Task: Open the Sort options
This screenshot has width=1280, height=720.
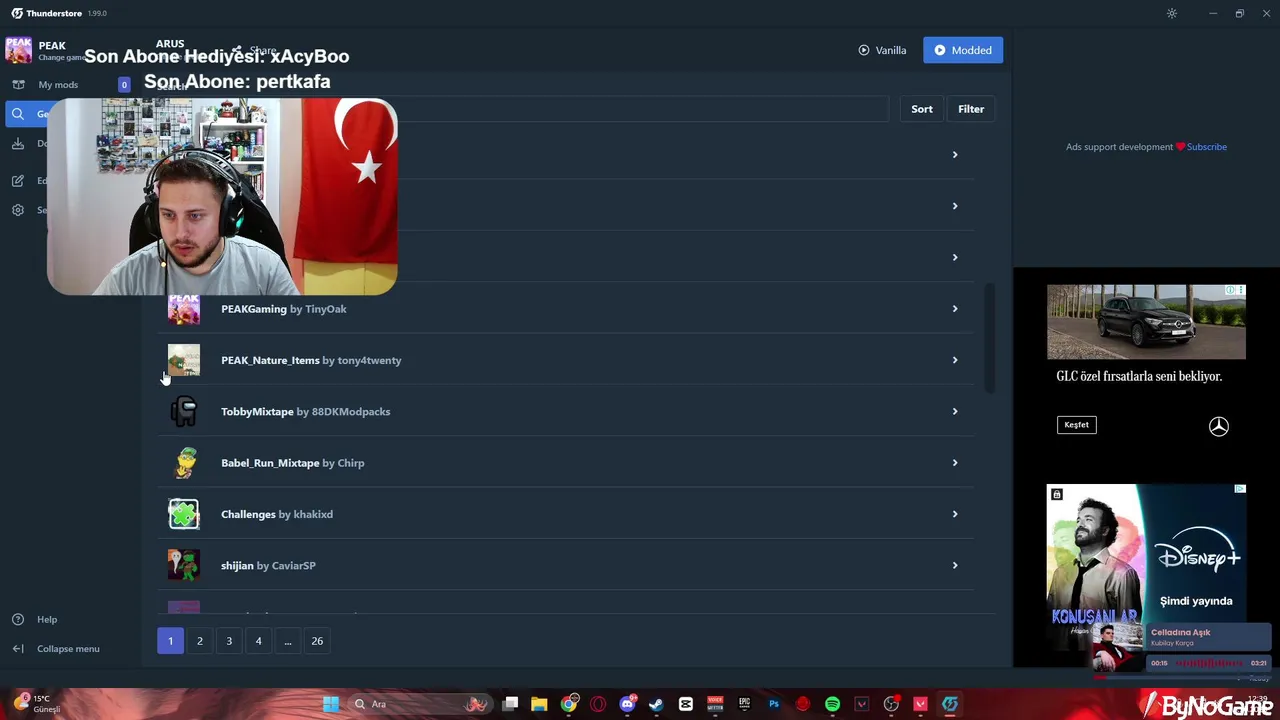Action: [x=922, y=109]
